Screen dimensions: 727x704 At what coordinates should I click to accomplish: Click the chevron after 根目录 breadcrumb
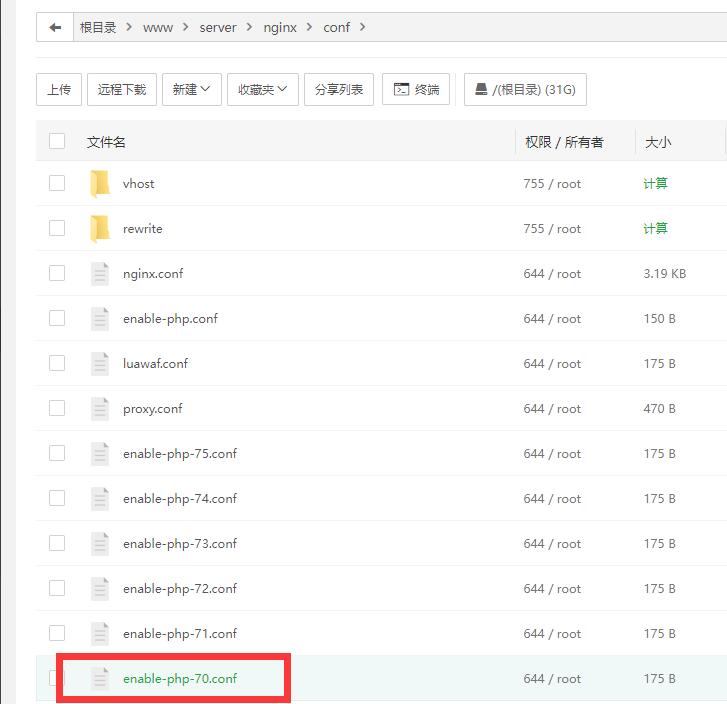point(129,27)
